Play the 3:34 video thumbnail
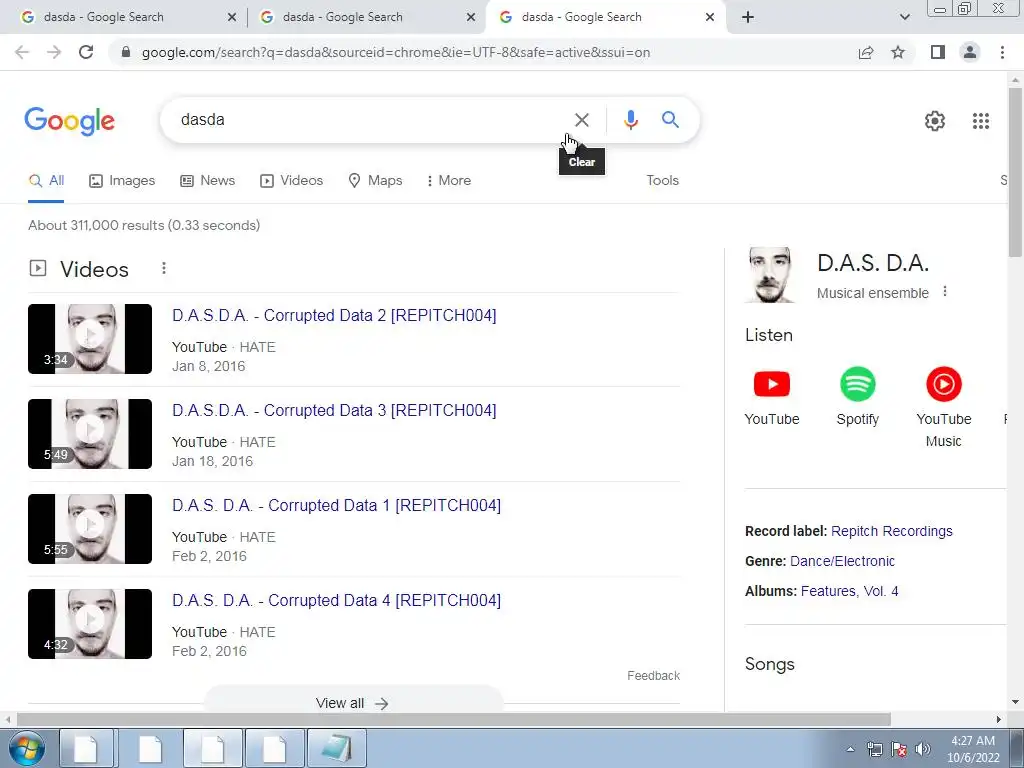 pyautogui.click(x=90, y=339)
